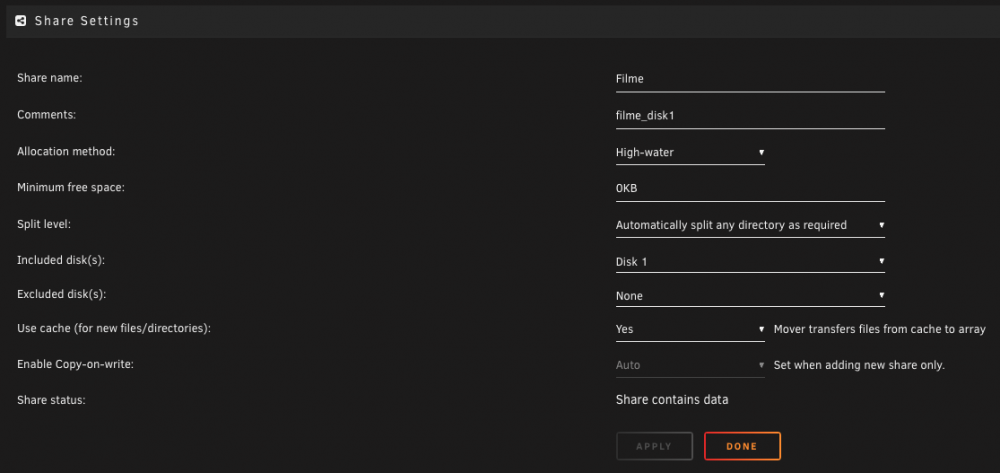Viewport: 1000px width, 473px height.
Task: Click the Enable Copy-on-write Auto dropdown
Action: (x=690, y=365)
